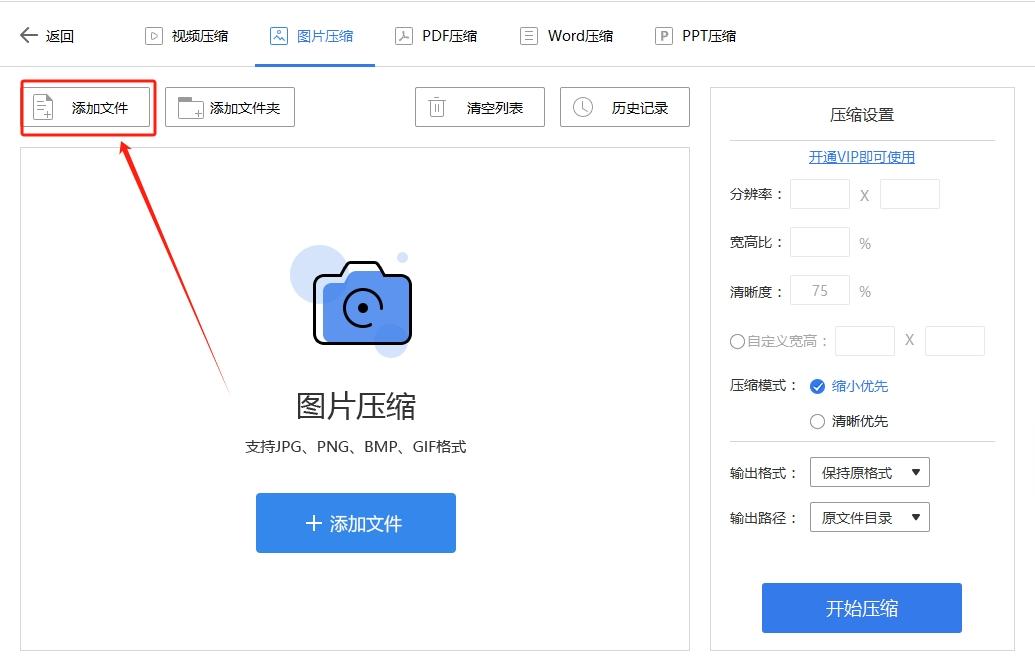The image size is (1035, 671).
Task: Click the PPT compression tab icon
Action: pyautogui.click(x=662, y=35)
